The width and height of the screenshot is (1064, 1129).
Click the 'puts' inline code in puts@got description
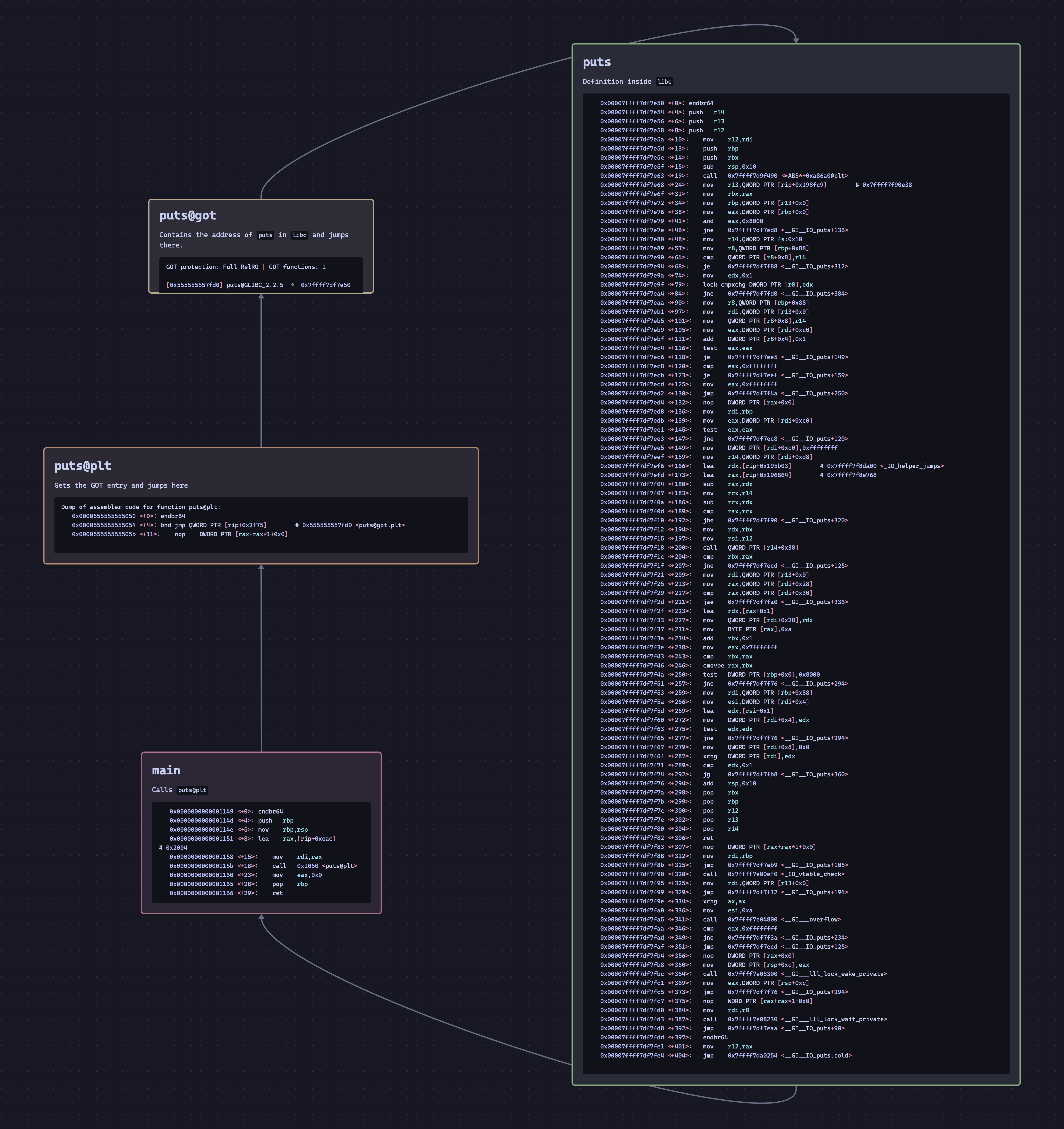[265, 235]
